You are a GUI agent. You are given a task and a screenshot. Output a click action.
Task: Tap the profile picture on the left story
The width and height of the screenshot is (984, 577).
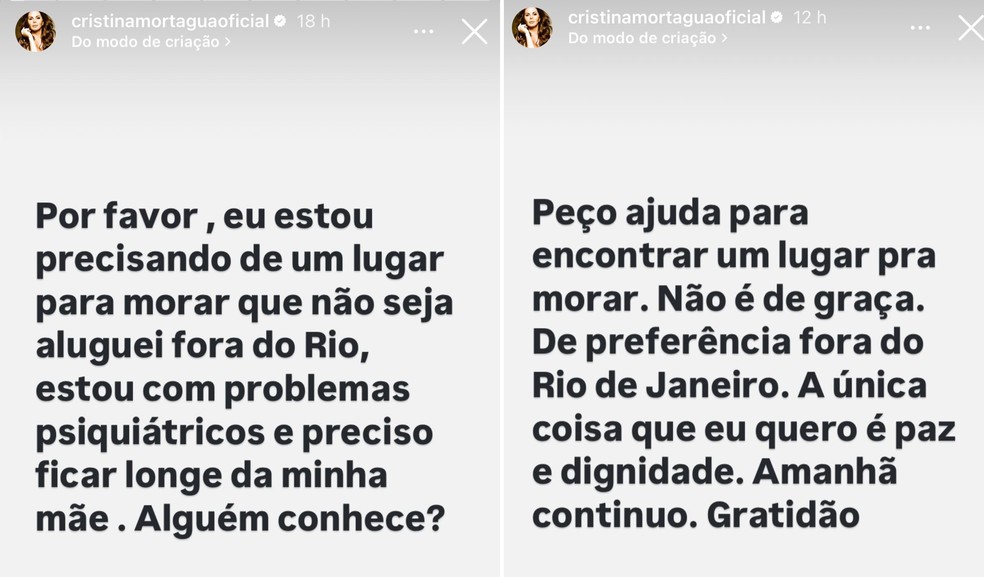[x=35, y=28]
